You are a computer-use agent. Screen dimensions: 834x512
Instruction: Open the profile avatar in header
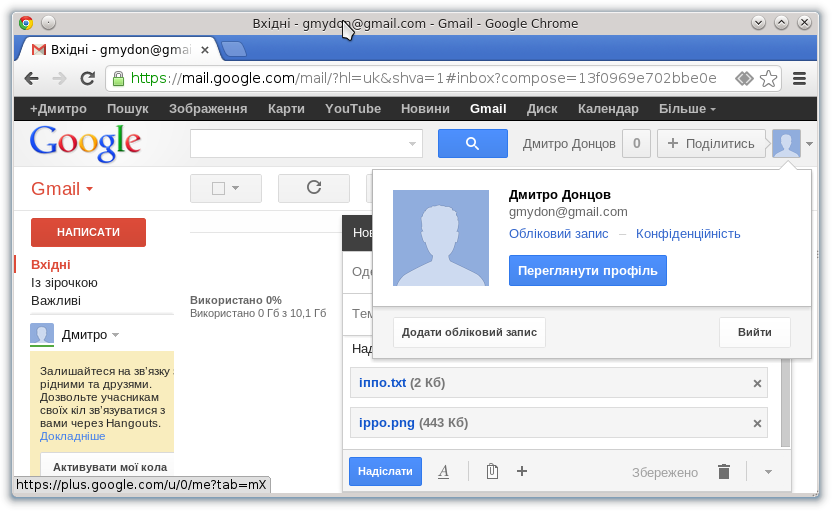(786, 144)
